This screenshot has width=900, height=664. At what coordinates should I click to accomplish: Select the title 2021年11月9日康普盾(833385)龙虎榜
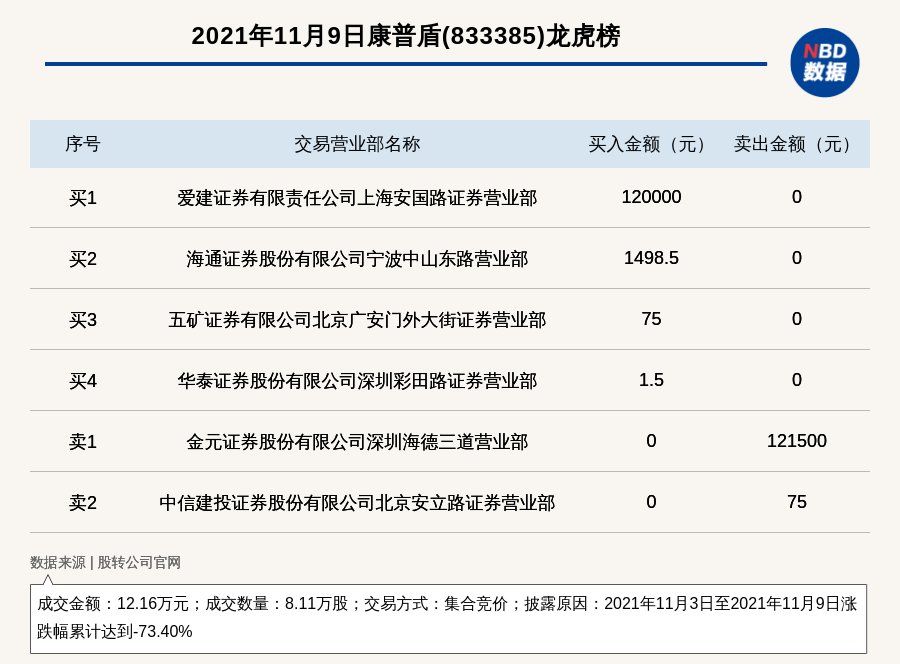pyautogui.click(x=406, y=36)
